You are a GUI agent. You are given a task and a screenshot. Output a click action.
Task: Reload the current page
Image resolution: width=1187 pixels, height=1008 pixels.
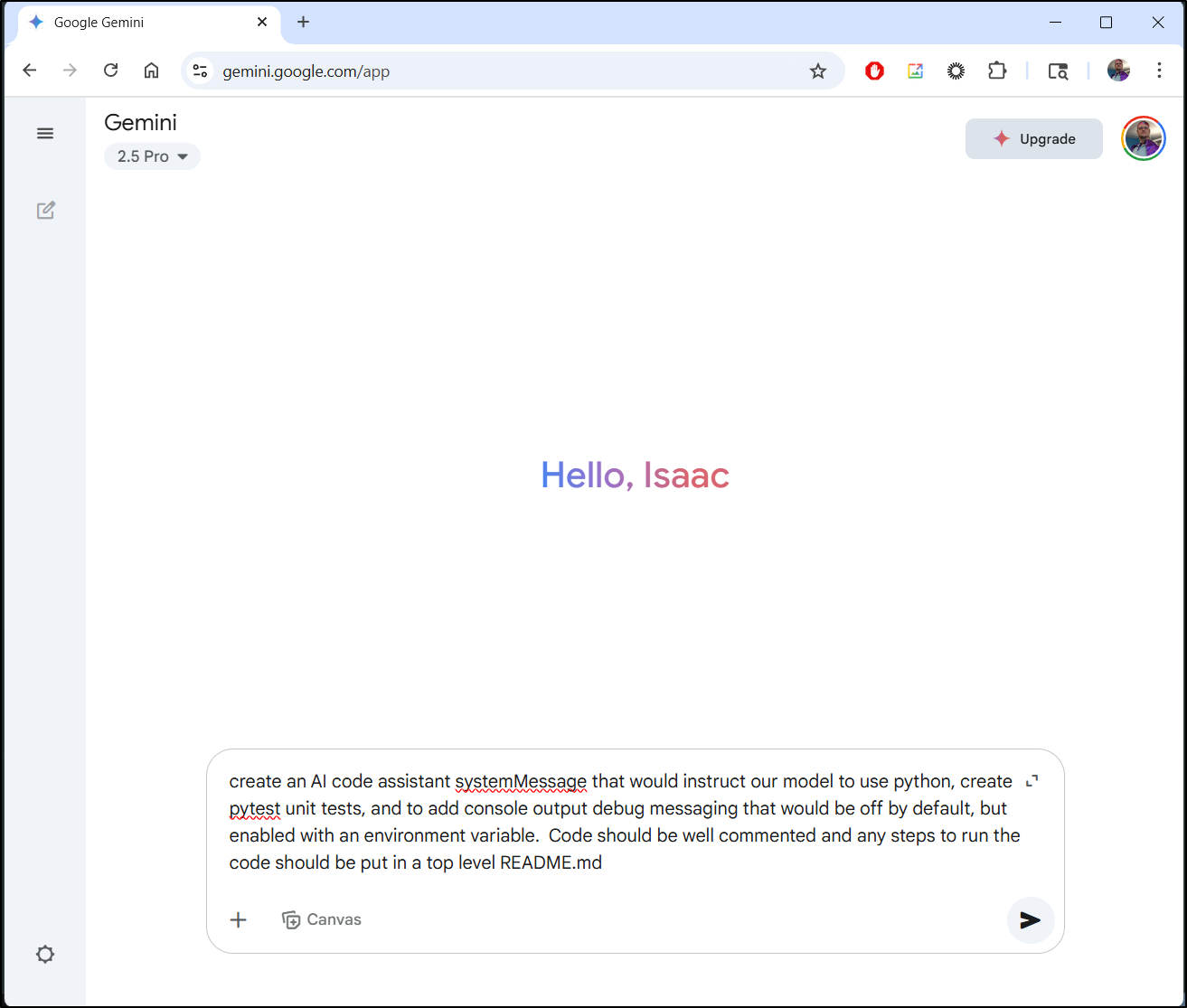[110, 71]
